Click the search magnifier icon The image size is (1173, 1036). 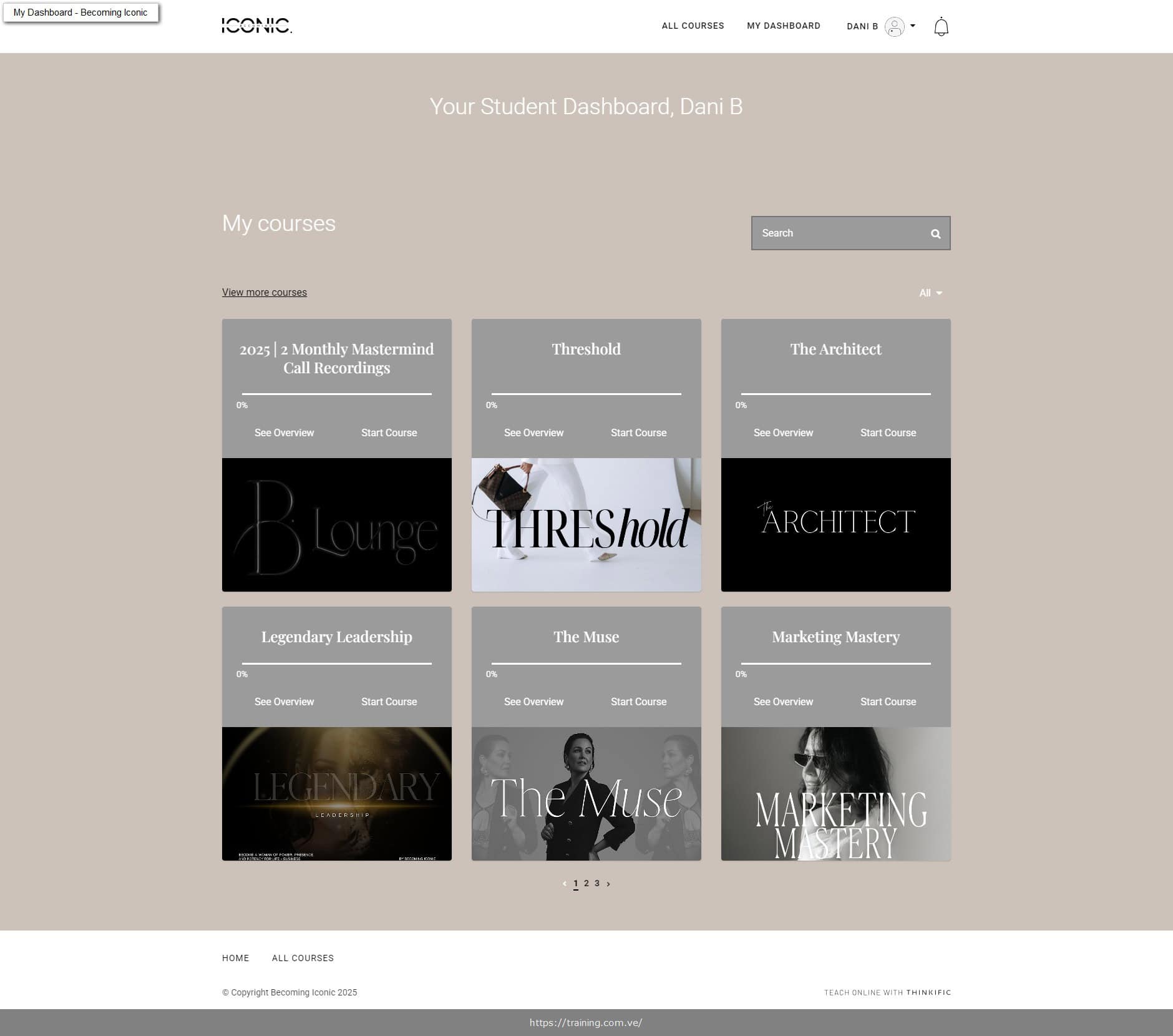point(935,234)
